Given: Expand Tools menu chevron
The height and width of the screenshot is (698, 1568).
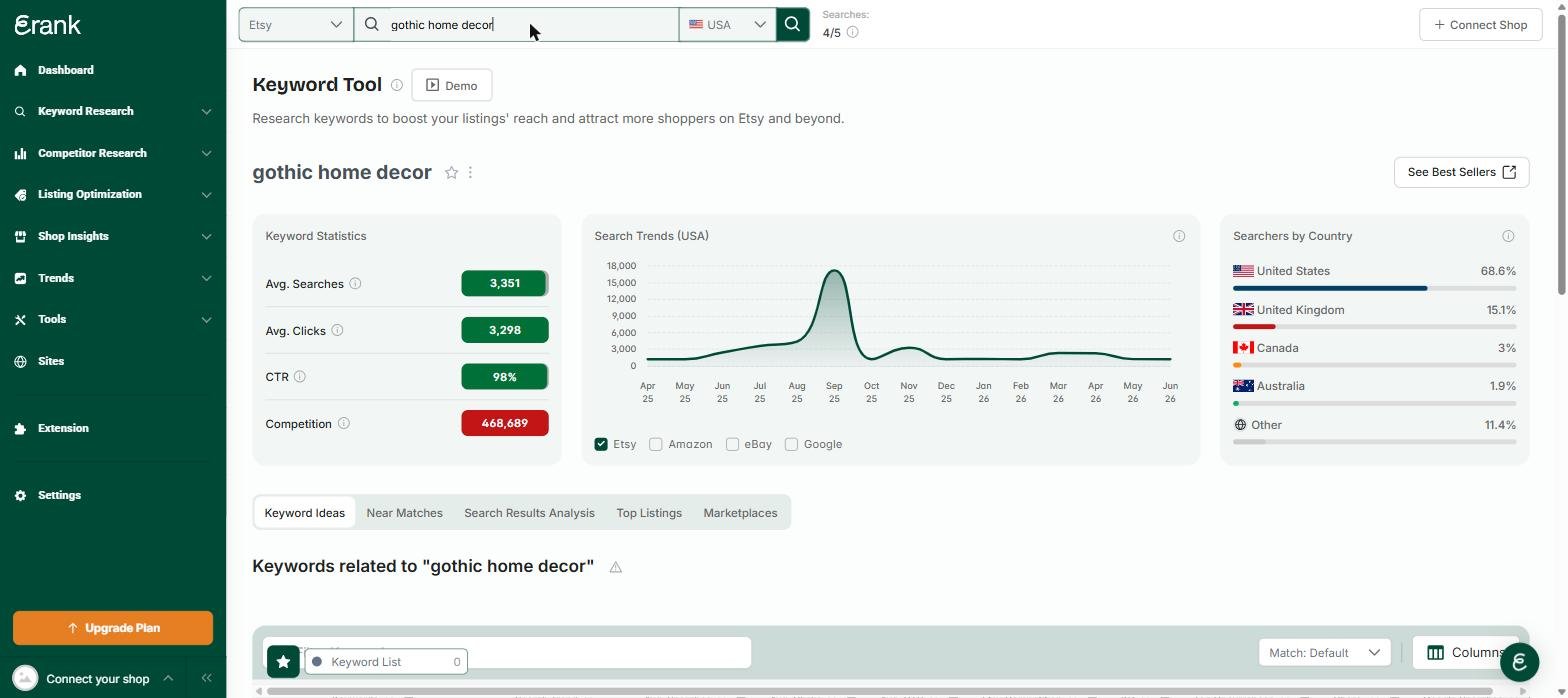Looking at the screenshot, I should 206,319.
